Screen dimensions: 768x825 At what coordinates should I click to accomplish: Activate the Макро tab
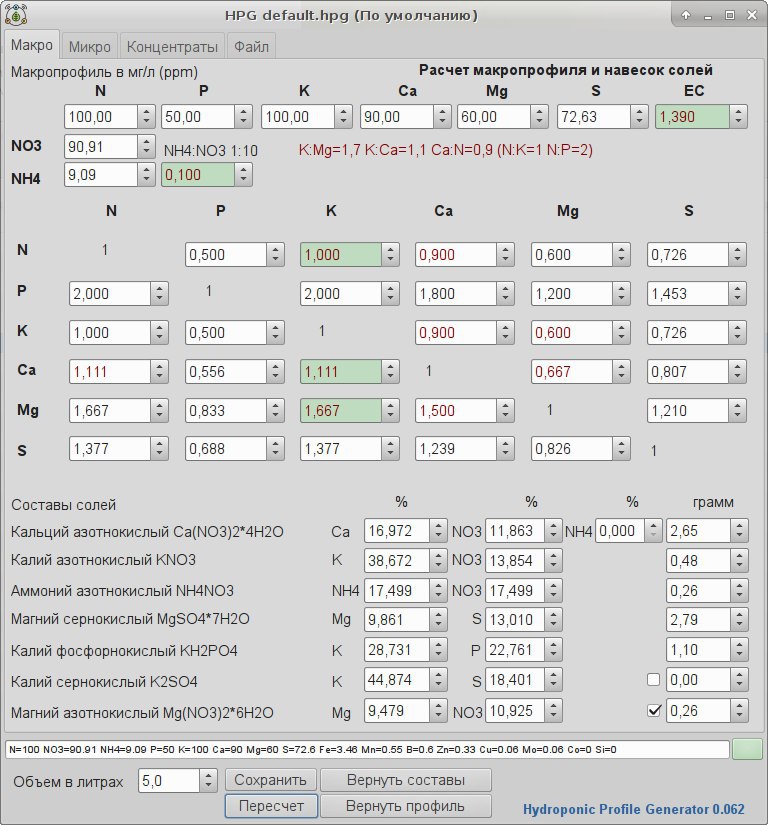pyautogui.click(x=32, y=45)
